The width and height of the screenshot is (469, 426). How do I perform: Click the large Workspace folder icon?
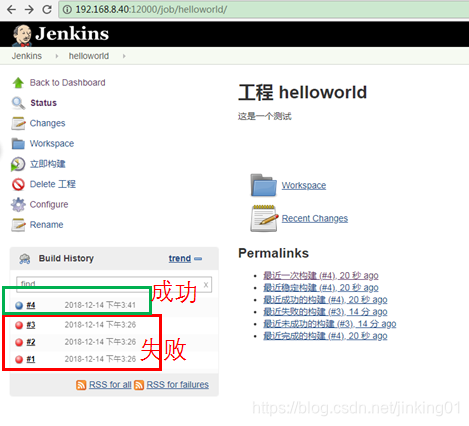click(264, 185)
